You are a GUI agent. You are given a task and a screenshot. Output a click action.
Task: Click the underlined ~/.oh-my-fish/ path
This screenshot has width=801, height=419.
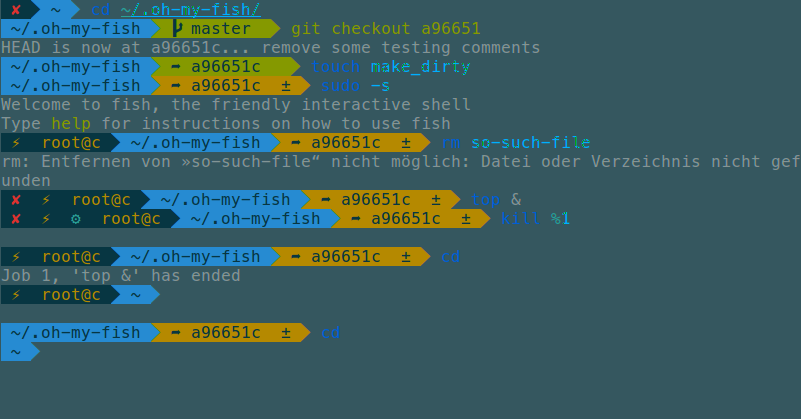(191, 10)
